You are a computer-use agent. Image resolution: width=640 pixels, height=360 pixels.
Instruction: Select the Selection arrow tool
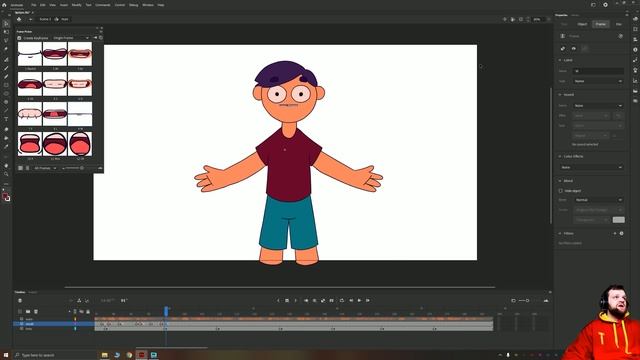click(6, 24)
